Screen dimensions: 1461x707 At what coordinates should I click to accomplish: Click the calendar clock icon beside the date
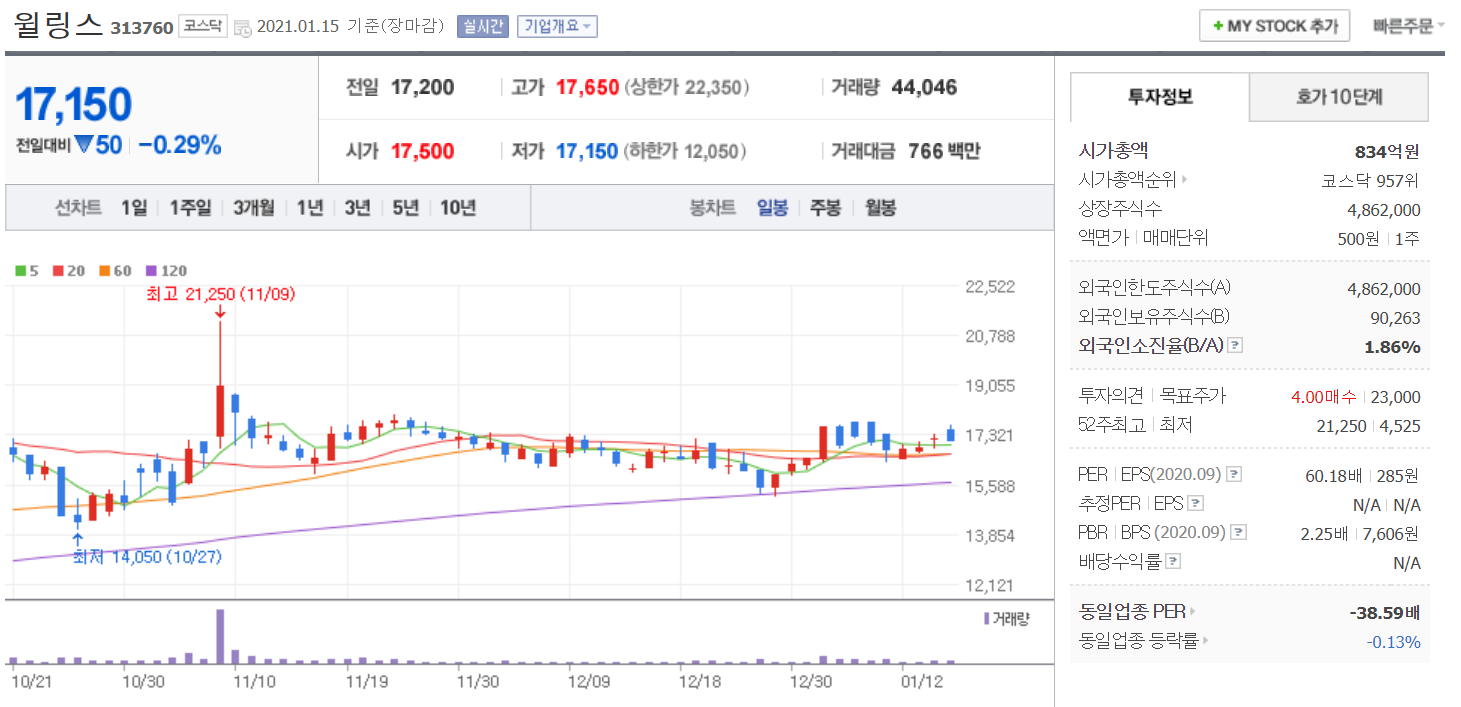243,27
